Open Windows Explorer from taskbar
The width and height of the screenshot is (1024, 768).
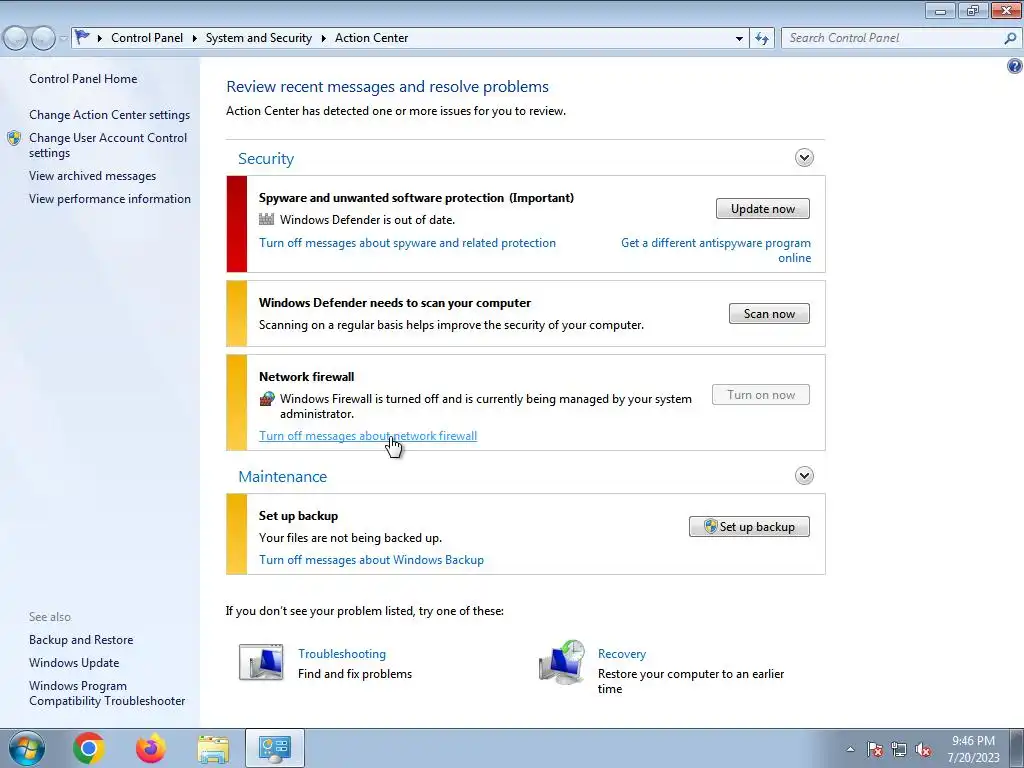click(x=213, y=748)
